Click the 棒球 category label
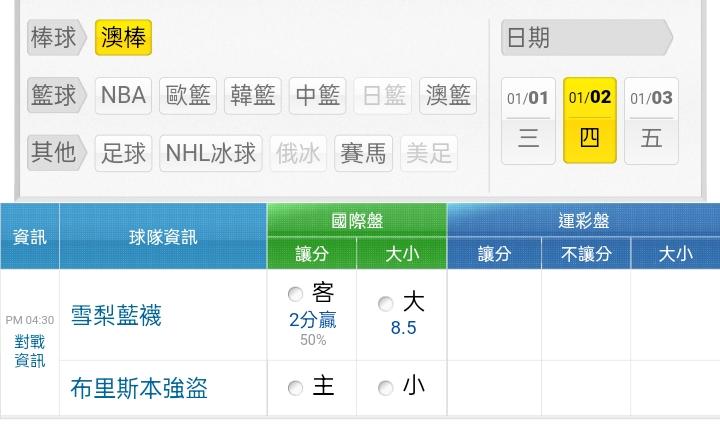720x425 pixels. pyautogui.click(x=56, y=38)
